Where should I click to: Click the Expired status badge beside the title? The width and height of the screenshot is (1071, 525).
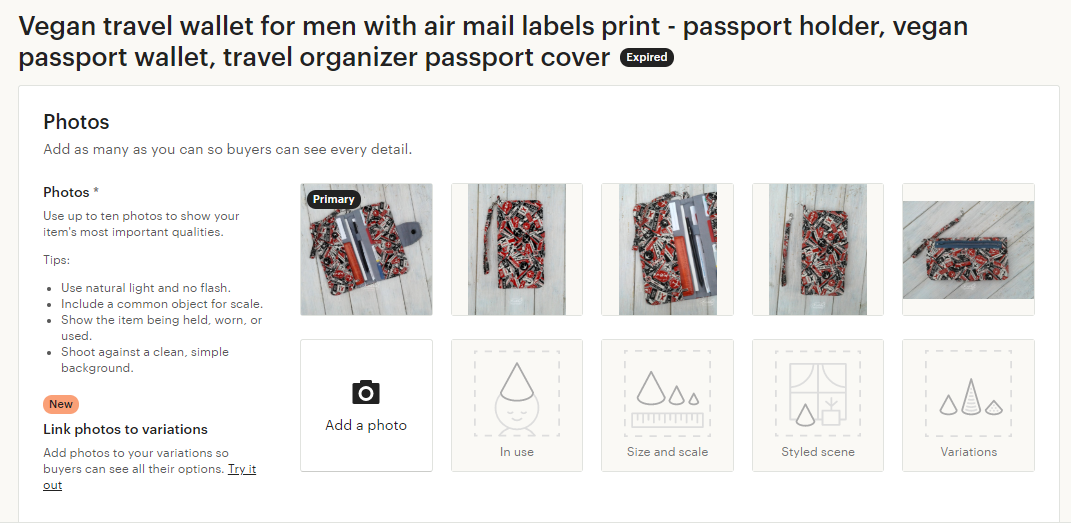[x=647, y=57]
